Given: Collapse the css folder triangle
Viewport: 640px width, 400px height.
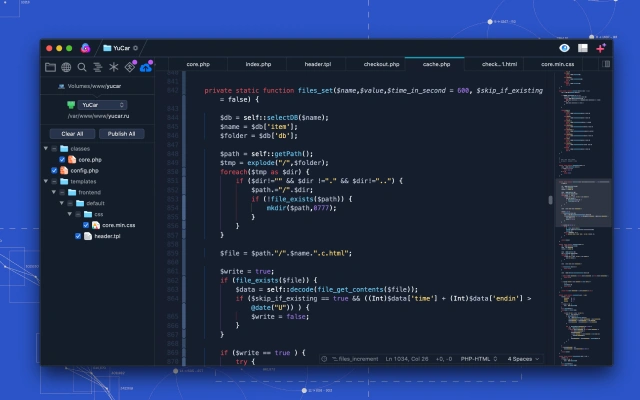Looking at the screenshot, I should point(69,213).
